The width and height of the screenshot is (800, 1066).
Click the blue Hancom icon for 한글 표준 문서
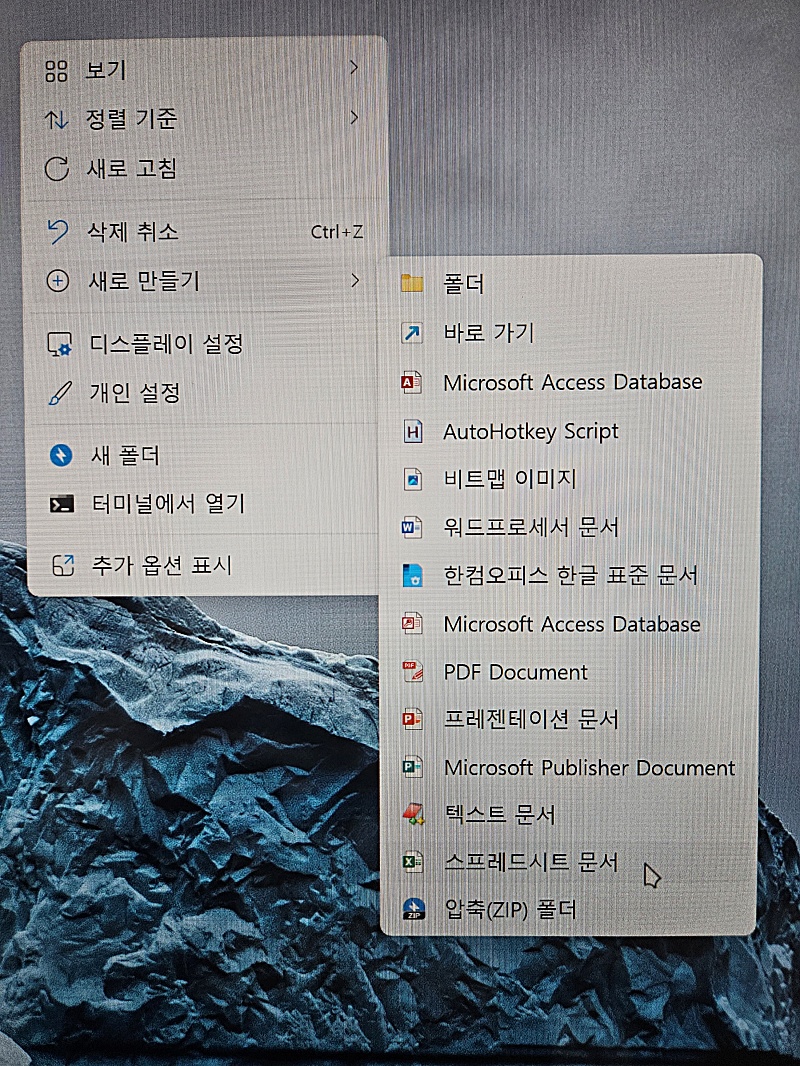[413, 576]
